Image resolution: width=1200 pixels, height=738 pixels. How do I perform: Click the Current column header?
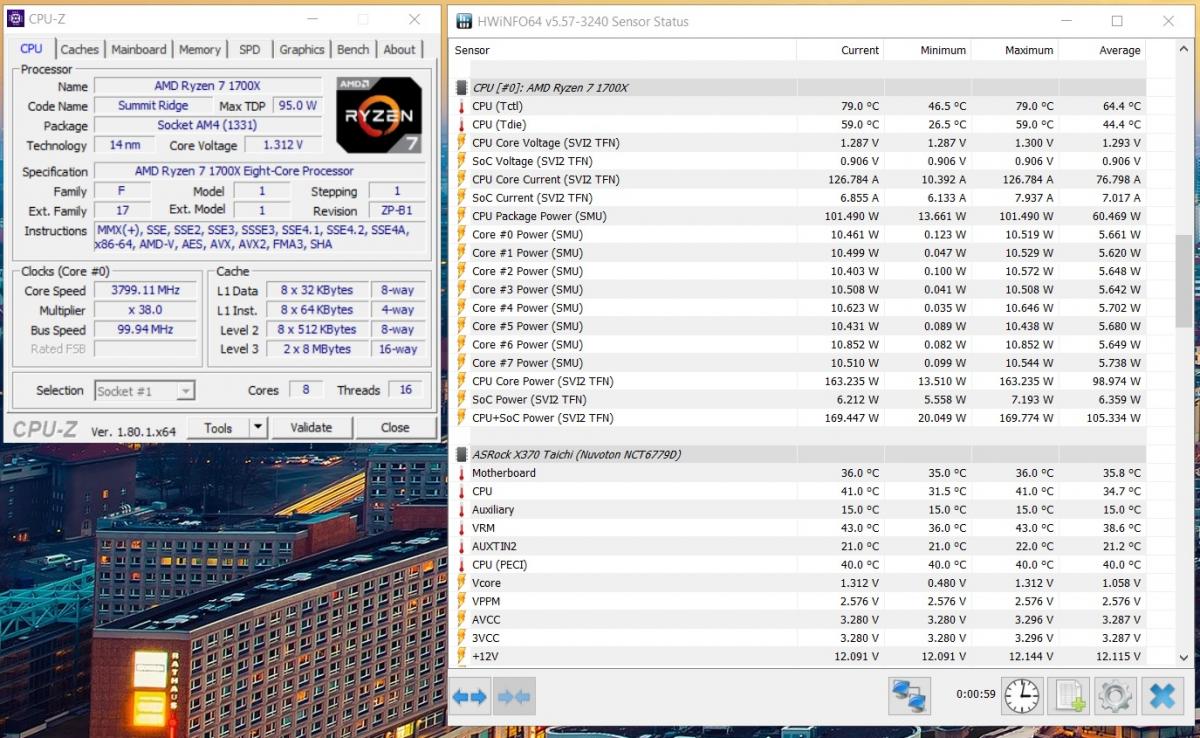840,50
